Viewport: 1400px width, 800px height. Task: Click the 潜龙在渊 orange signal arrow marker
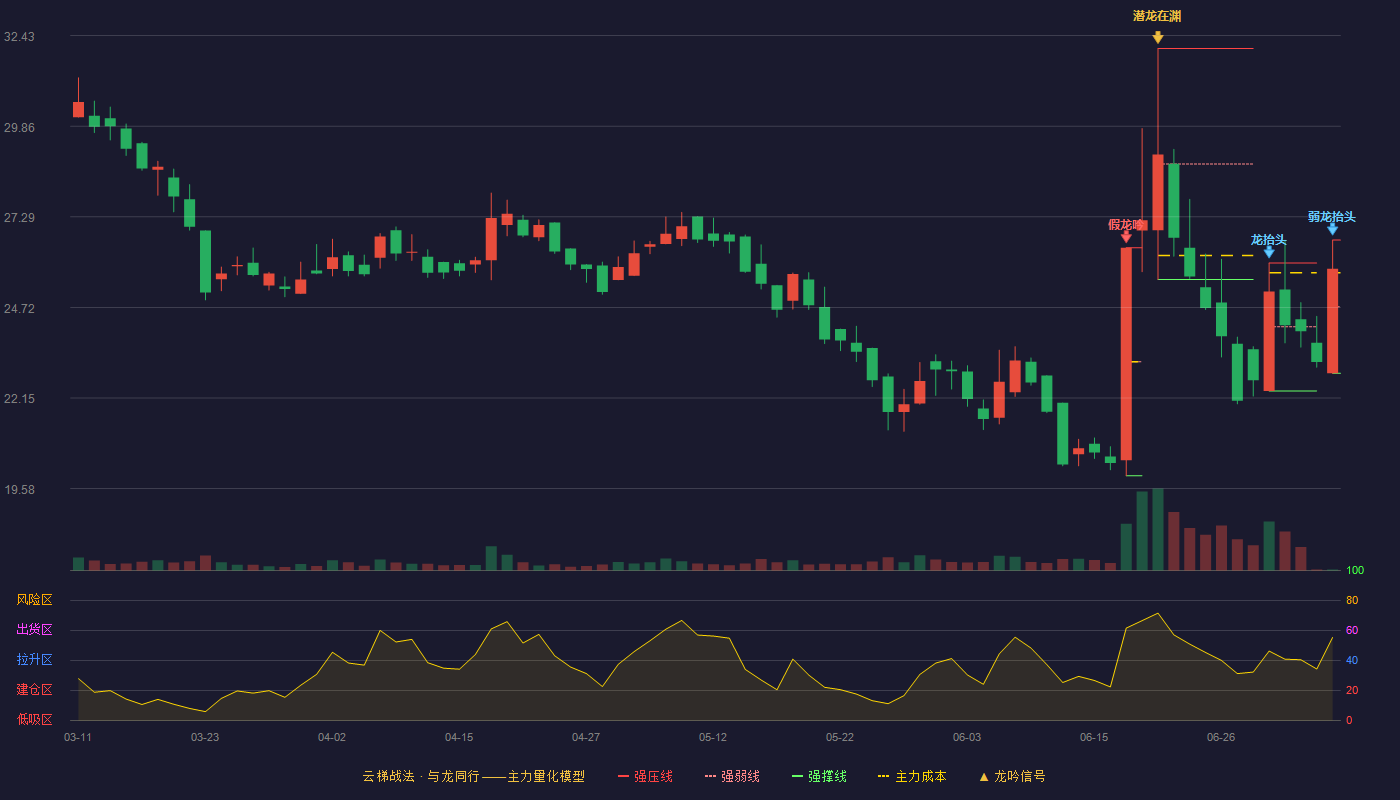(1157, 38)
